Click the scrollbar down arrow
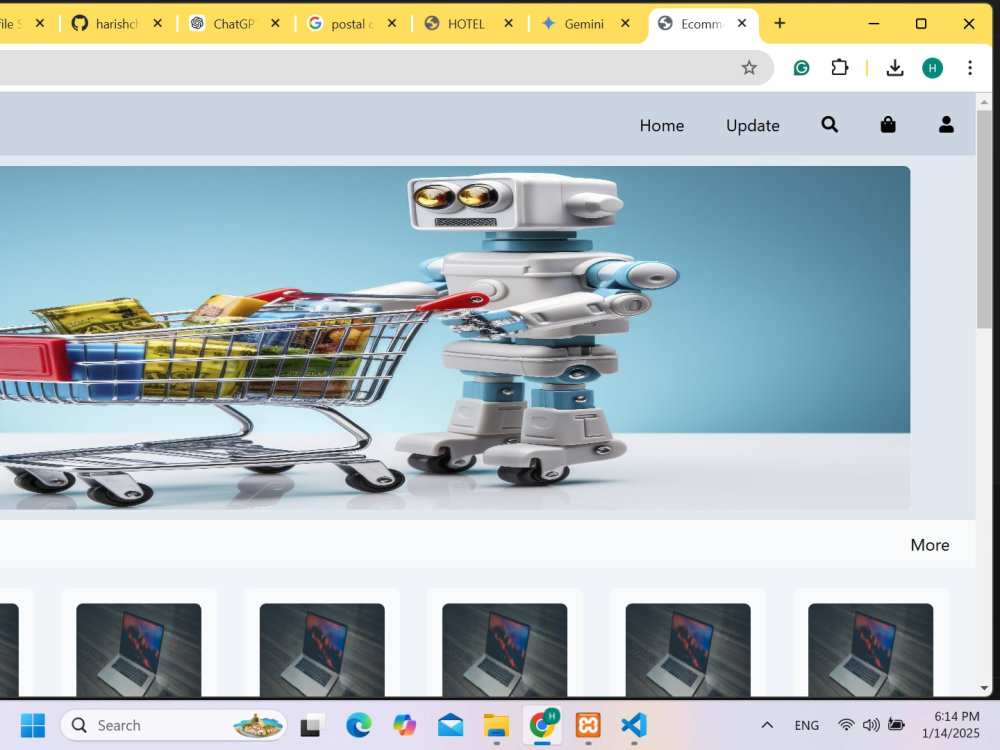The height and width of the screenshot is (750, 1000). tap(983, 689)
